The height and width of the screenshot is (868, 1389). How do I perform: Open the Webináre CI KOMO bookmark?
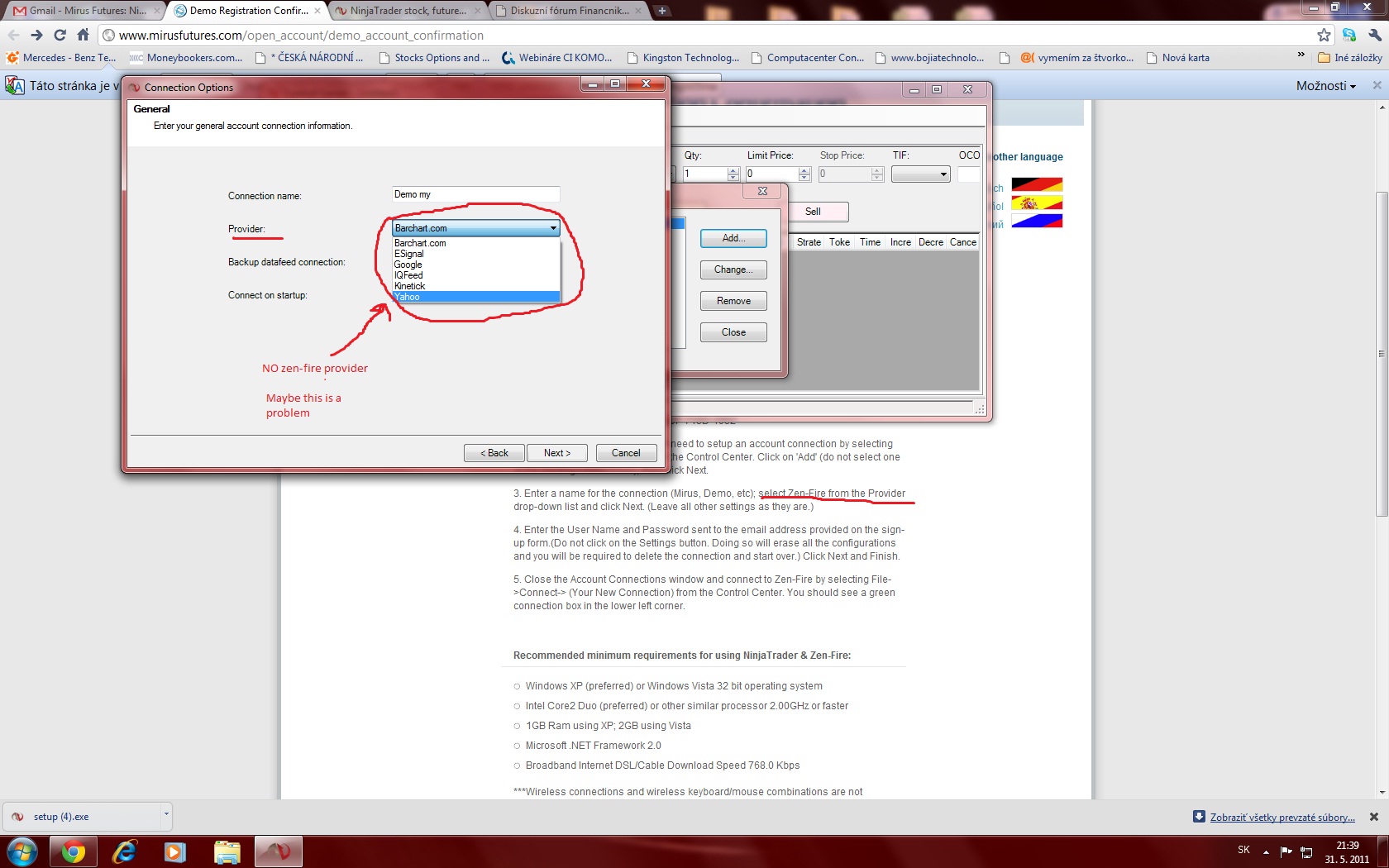pyautogui.click(x=557, y=58)
